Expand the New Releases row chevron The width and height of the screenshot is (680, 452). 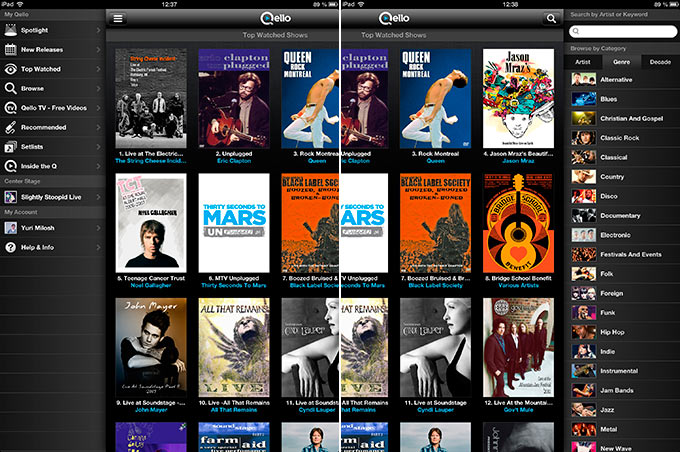click(98, 49)
